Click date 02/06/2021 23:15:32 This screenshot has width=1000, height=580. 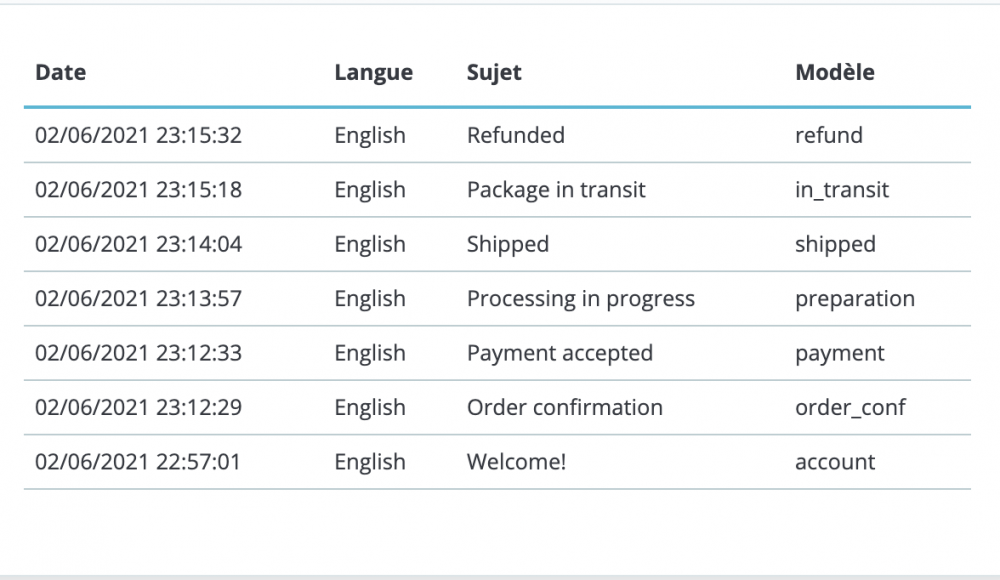tap(138, 135)
